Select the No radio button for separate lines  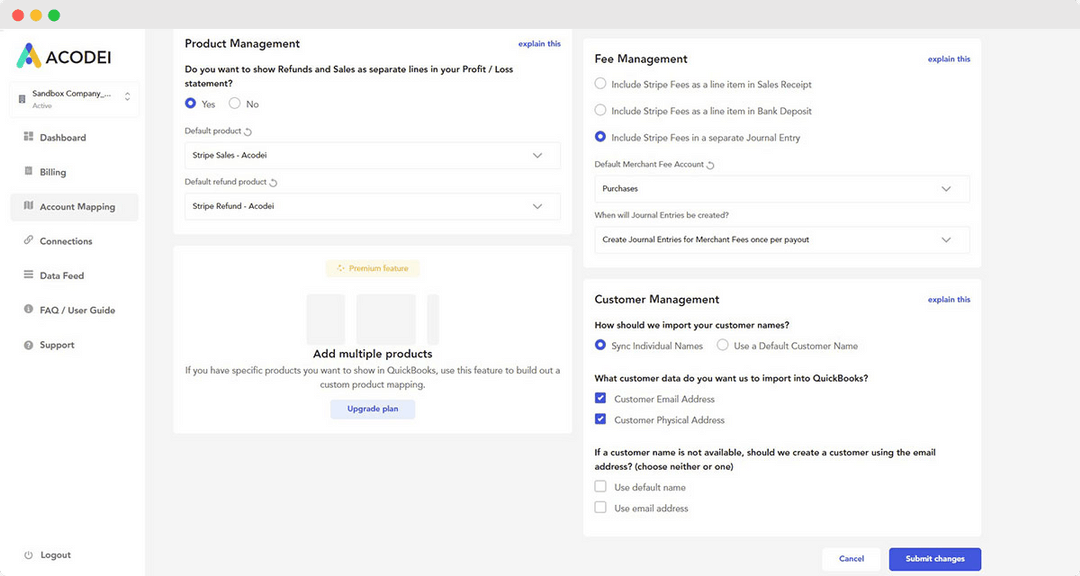pos(235,104)
